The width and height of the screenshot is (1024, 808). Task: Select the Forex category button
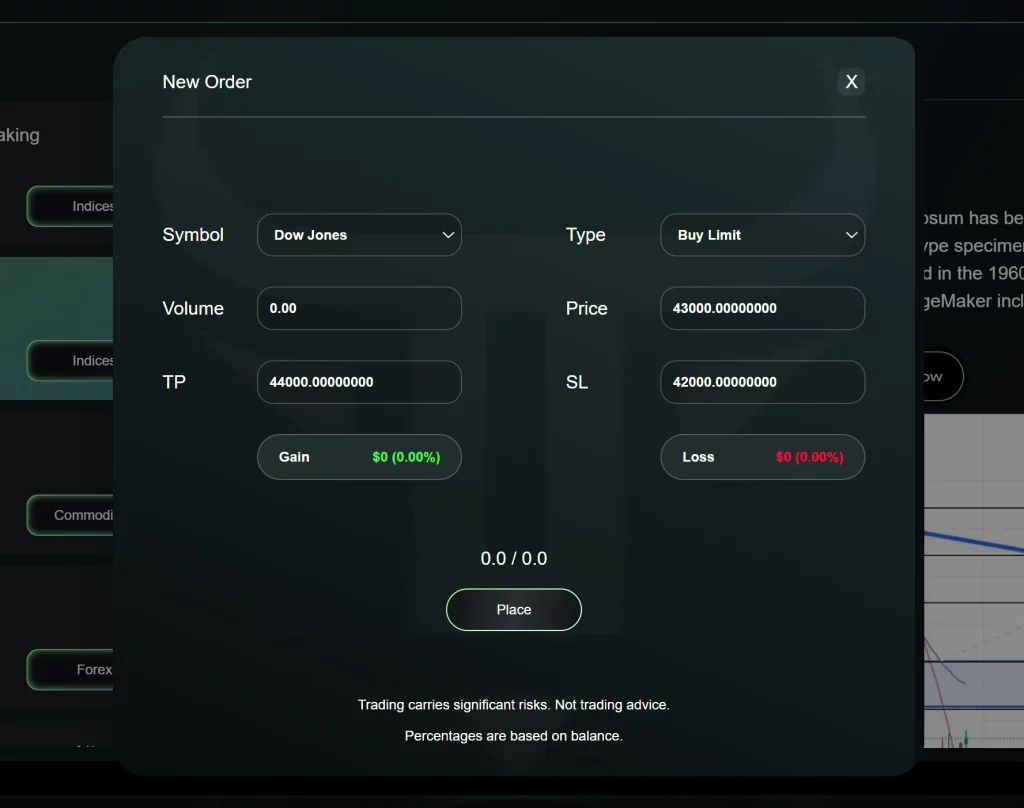(72, 669)
